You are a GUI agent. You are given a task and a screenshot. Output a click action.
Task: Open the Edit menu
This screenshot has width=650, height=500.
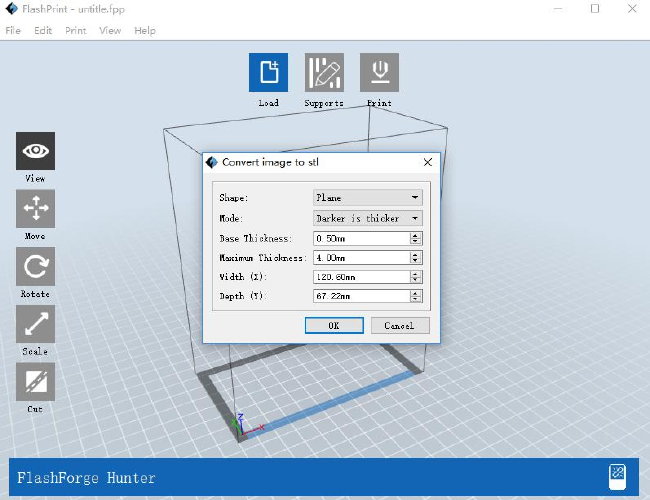pyautogui.click(x=43, y=31)
